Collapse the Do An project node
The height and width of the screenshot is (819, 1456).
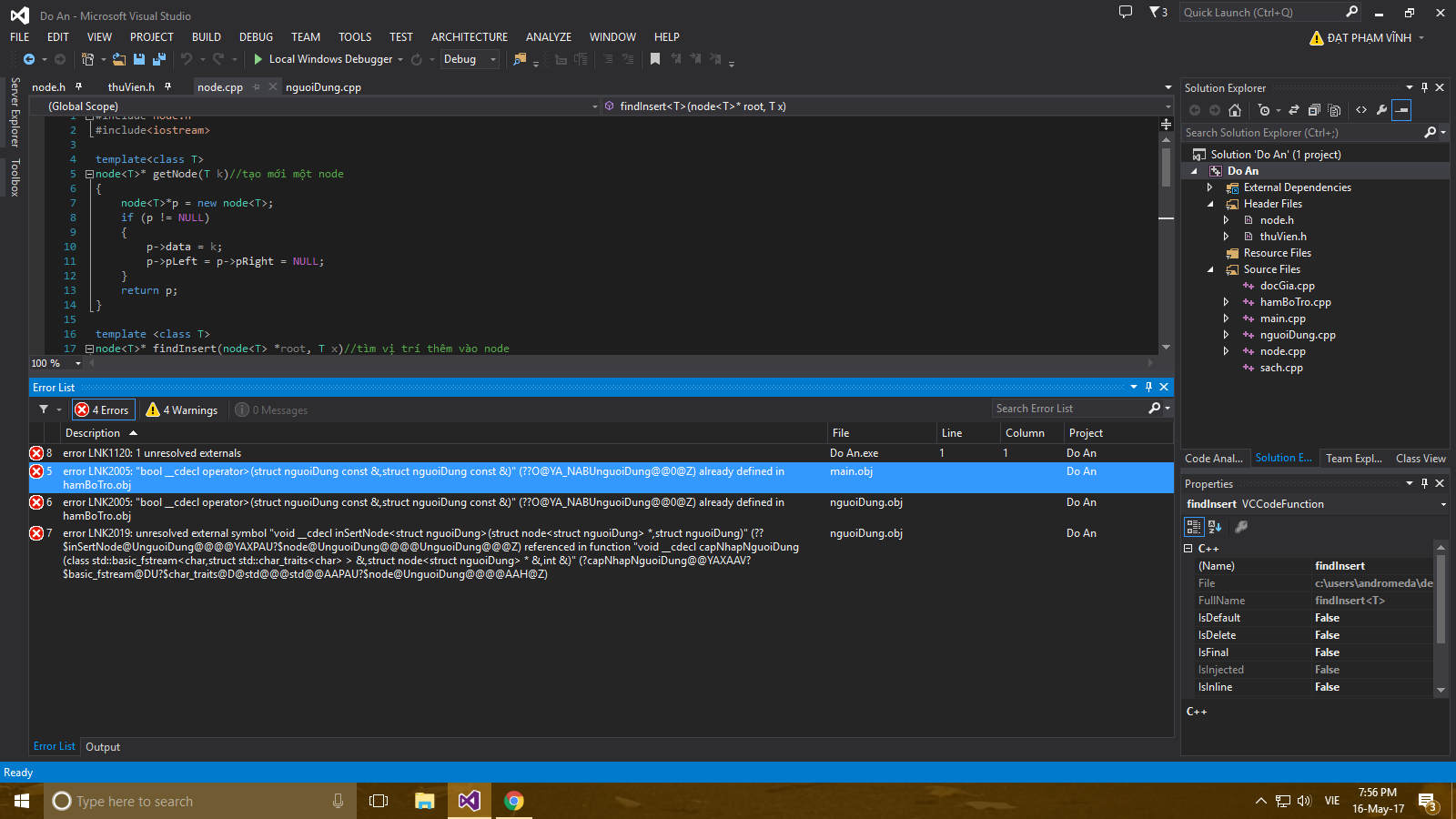(x=1194, y=171)
